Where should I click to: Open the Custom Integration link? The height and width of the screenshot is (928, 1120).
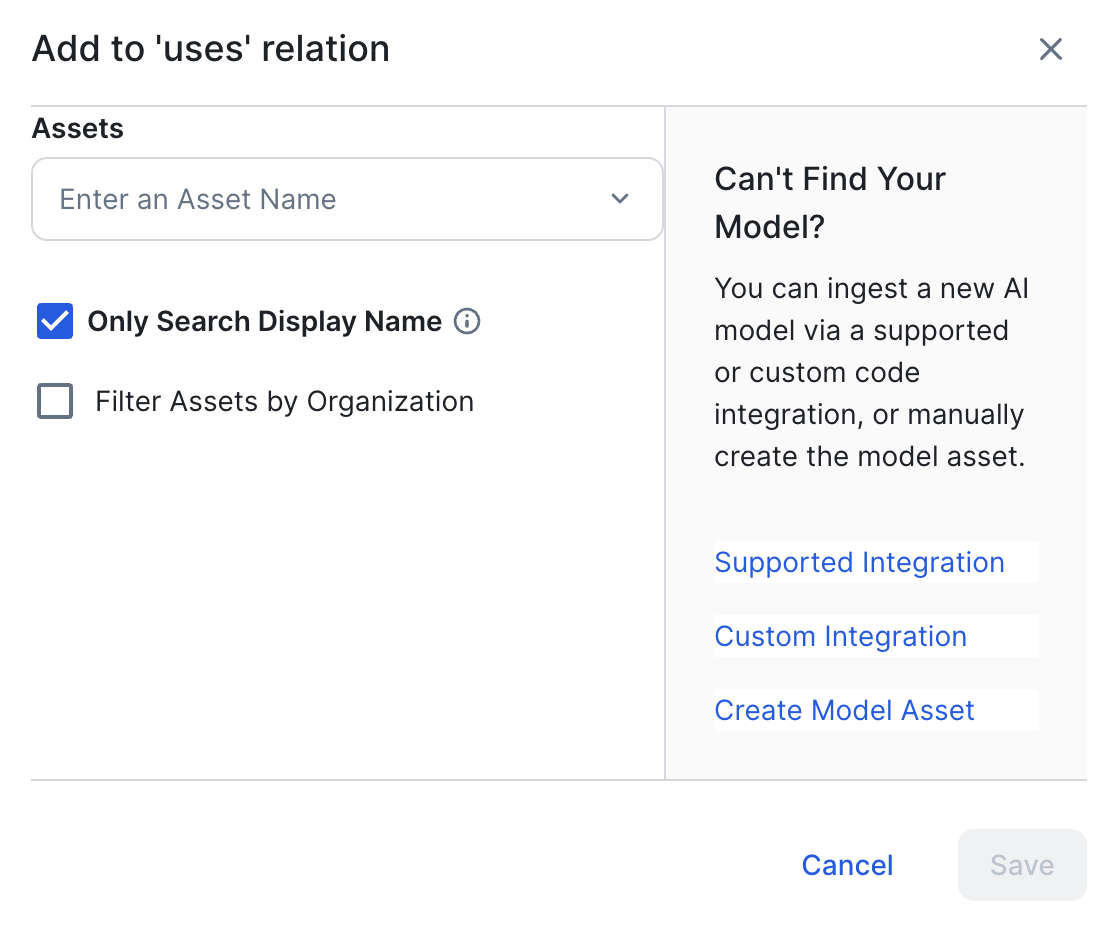[840, 636]
